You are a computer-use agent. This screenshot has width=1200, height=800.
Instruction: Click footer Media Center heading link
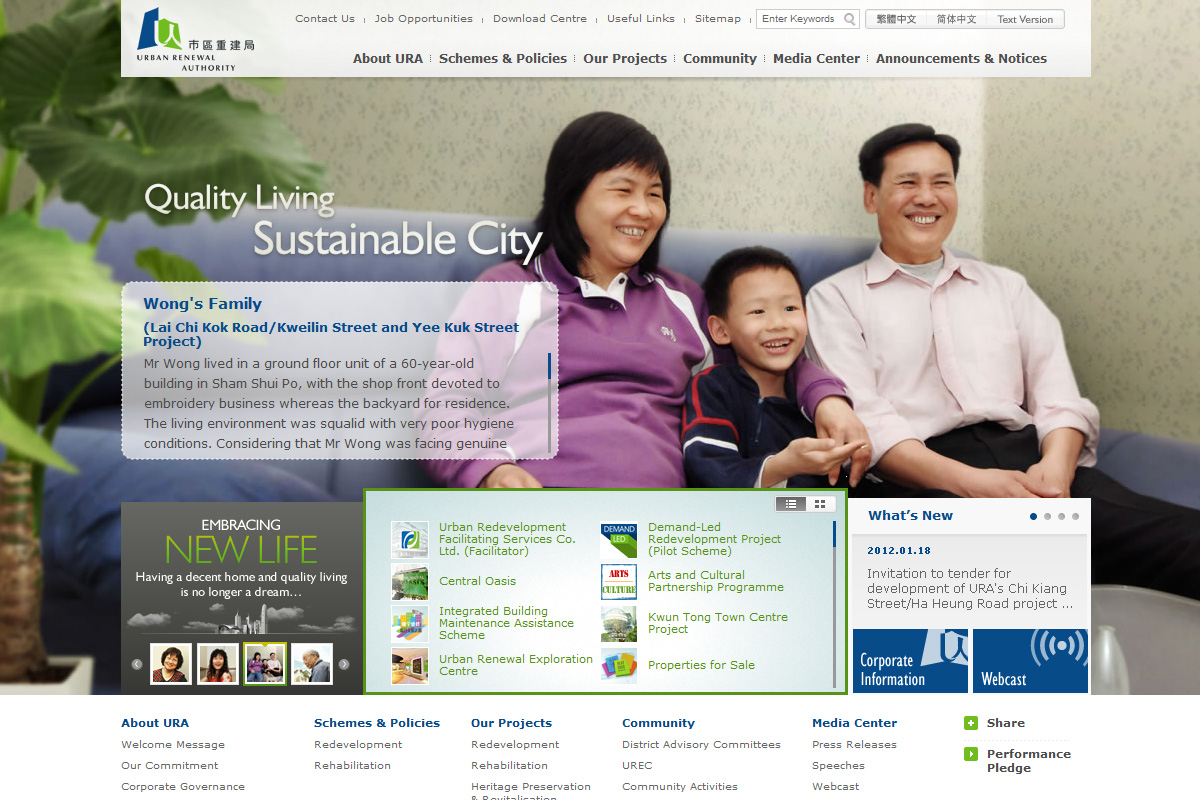point(855,723)
